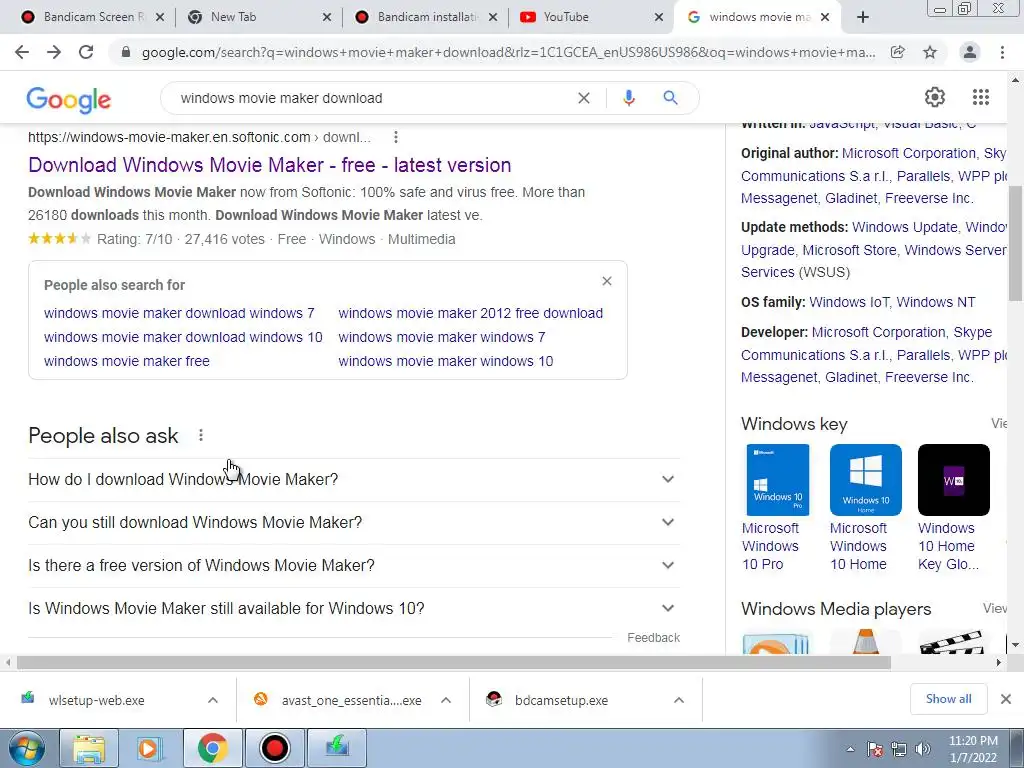Submit search with the magnifier icon
The width and height of the screenshot is (1024, 768).
pyautogui.click(x=670, y=98)
